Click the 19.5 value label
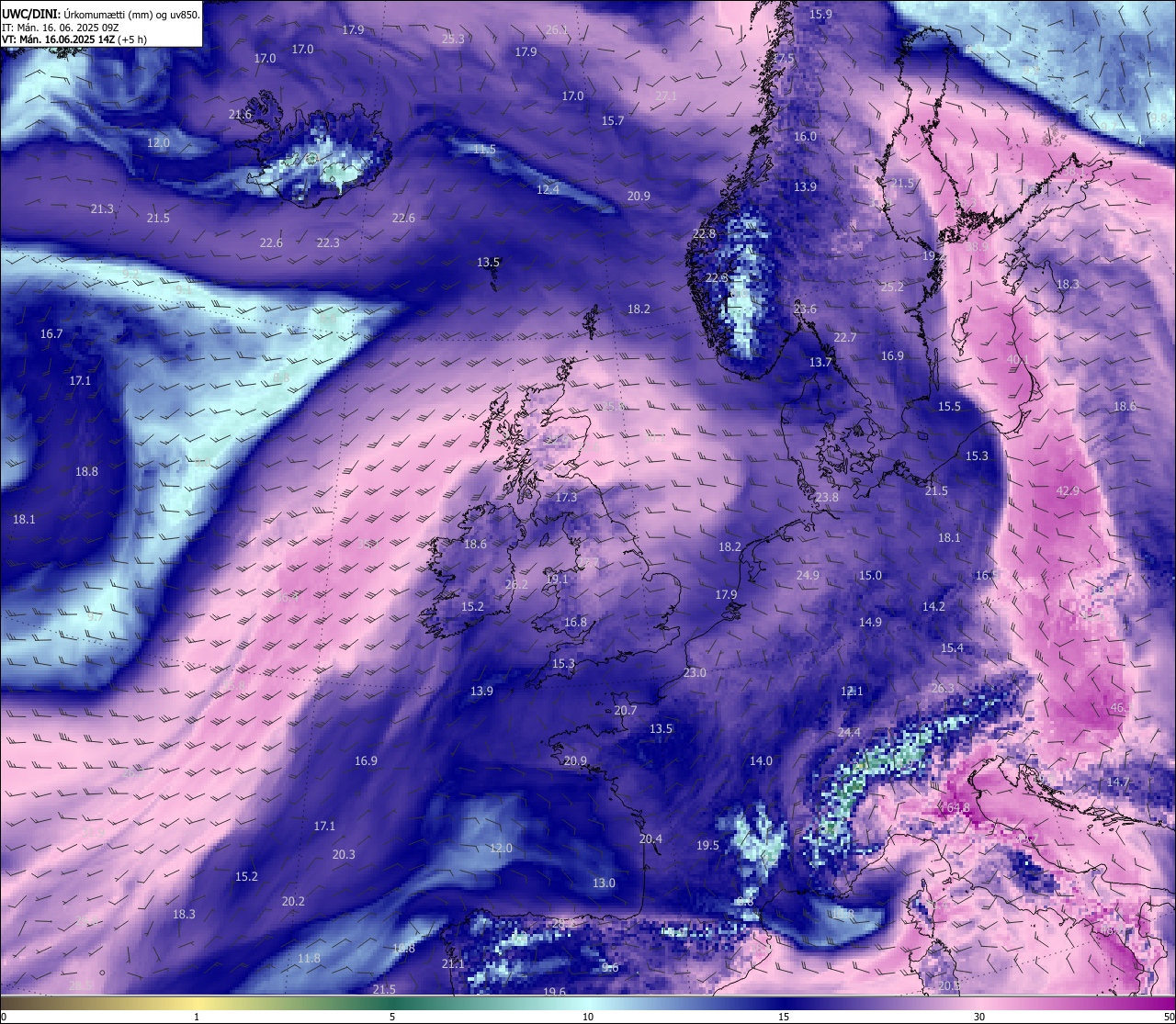Viewport: 1176px width, 1024px height. click(x=707, y=846)
